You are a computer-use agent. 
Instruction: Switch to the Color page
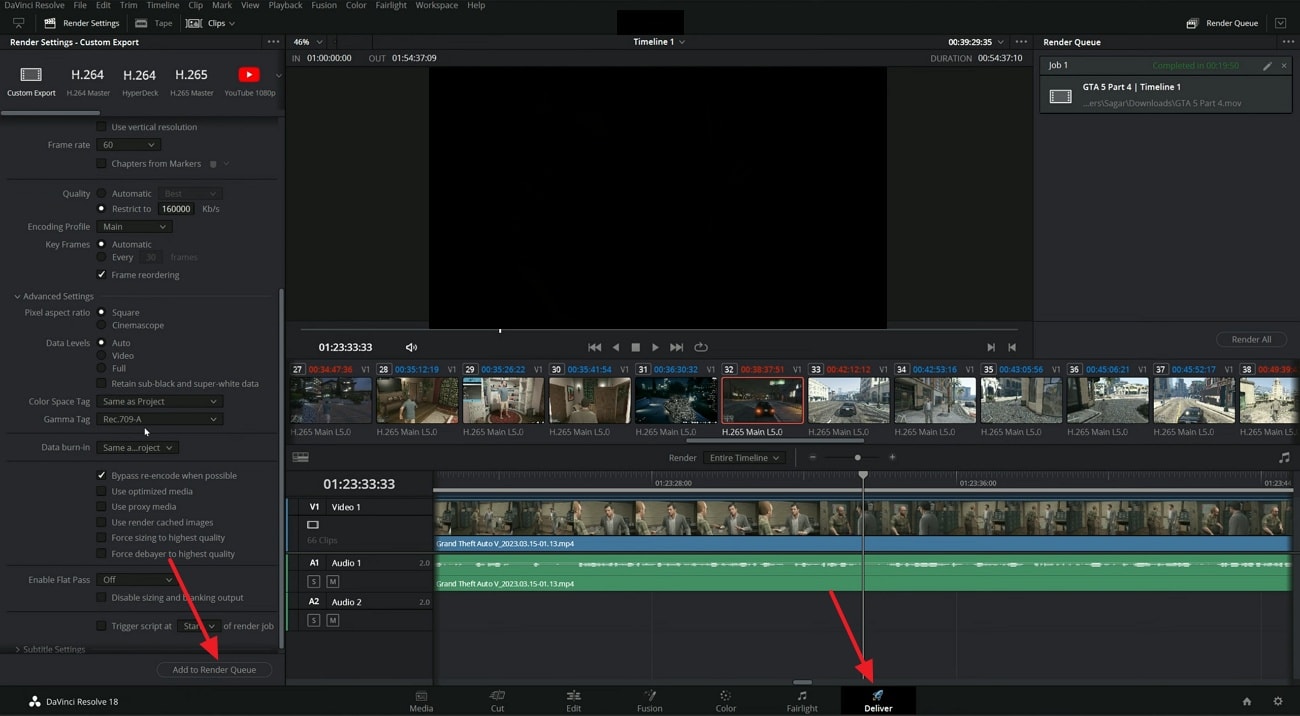point(725,700)
